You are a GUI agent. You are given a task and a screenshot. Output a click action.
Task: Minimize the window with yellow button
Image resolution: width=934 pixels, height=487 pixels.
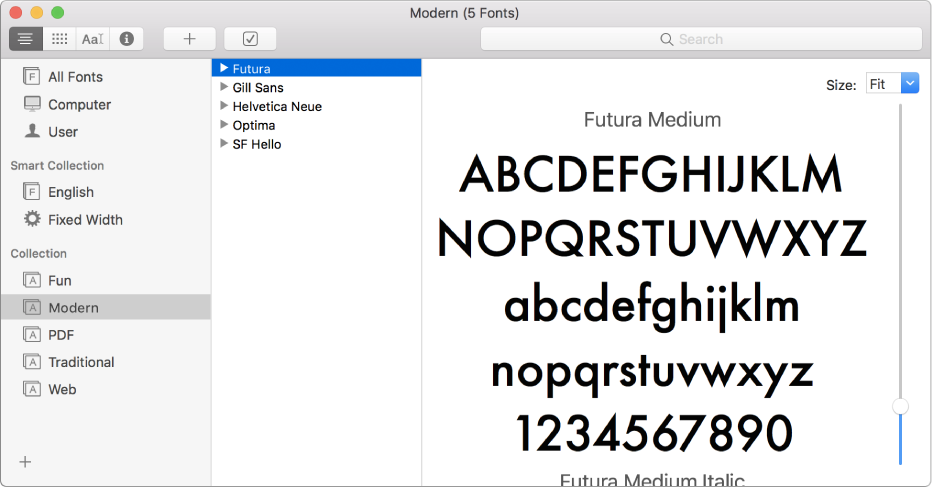[x=37, y=13]
